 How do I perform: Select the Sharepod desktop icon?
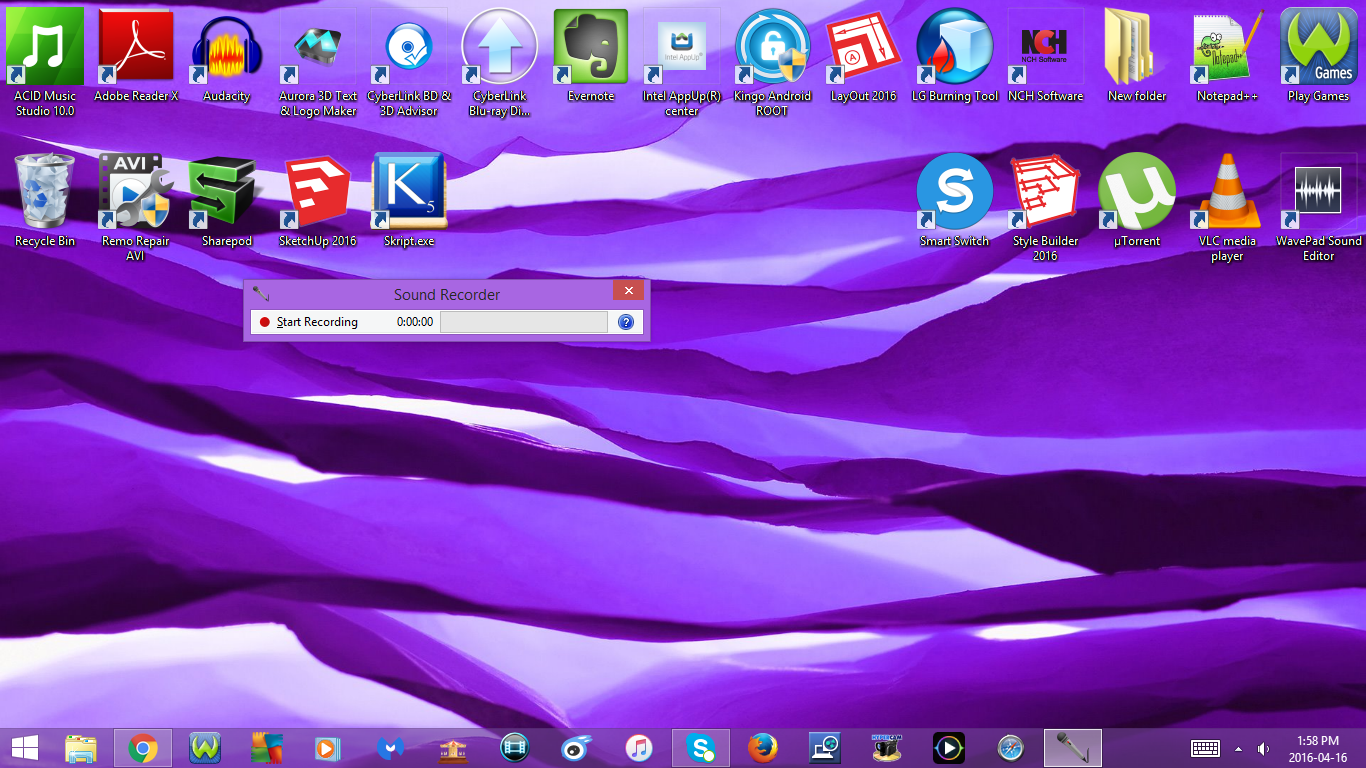pos(227,201)
